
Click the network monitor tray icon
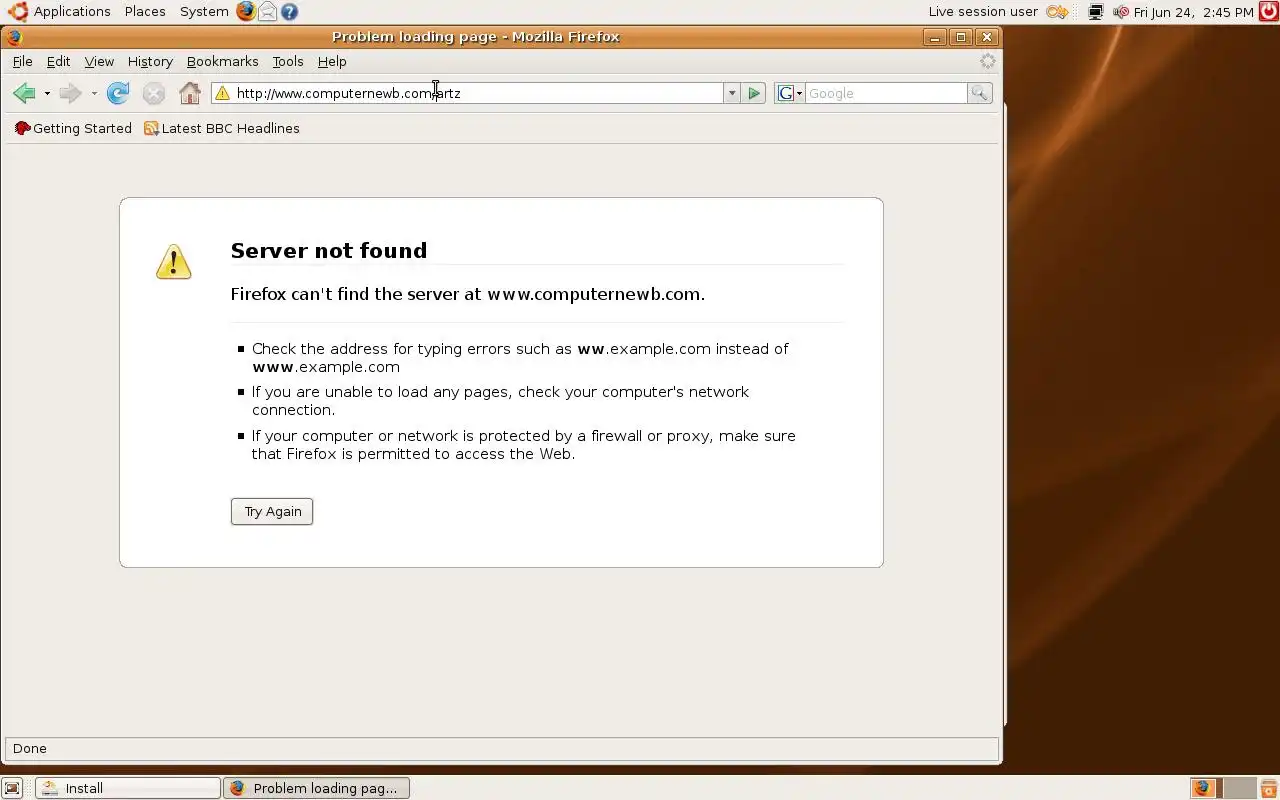tap(1096, 12)
